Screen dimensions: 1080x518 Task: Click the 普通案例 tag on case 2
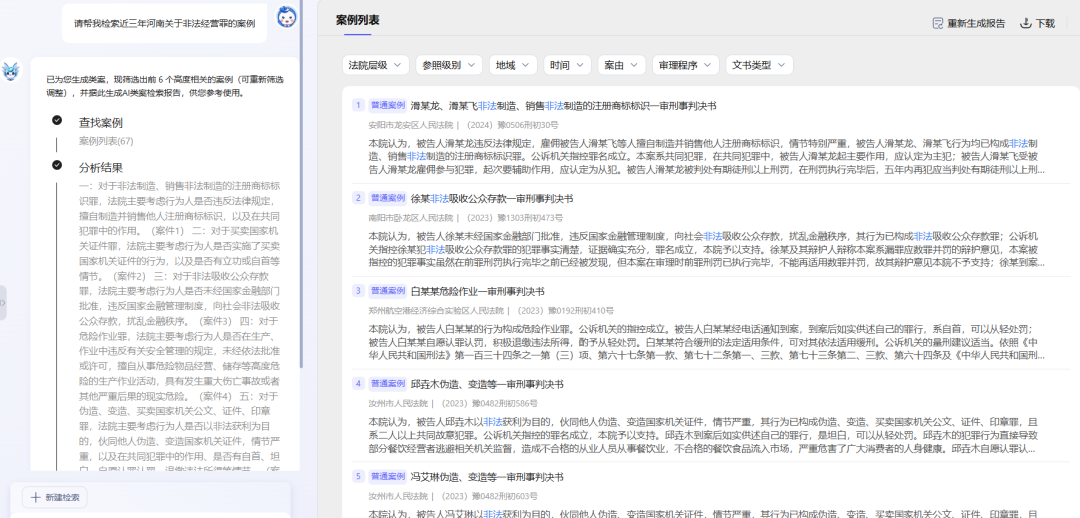pos(388,198)
